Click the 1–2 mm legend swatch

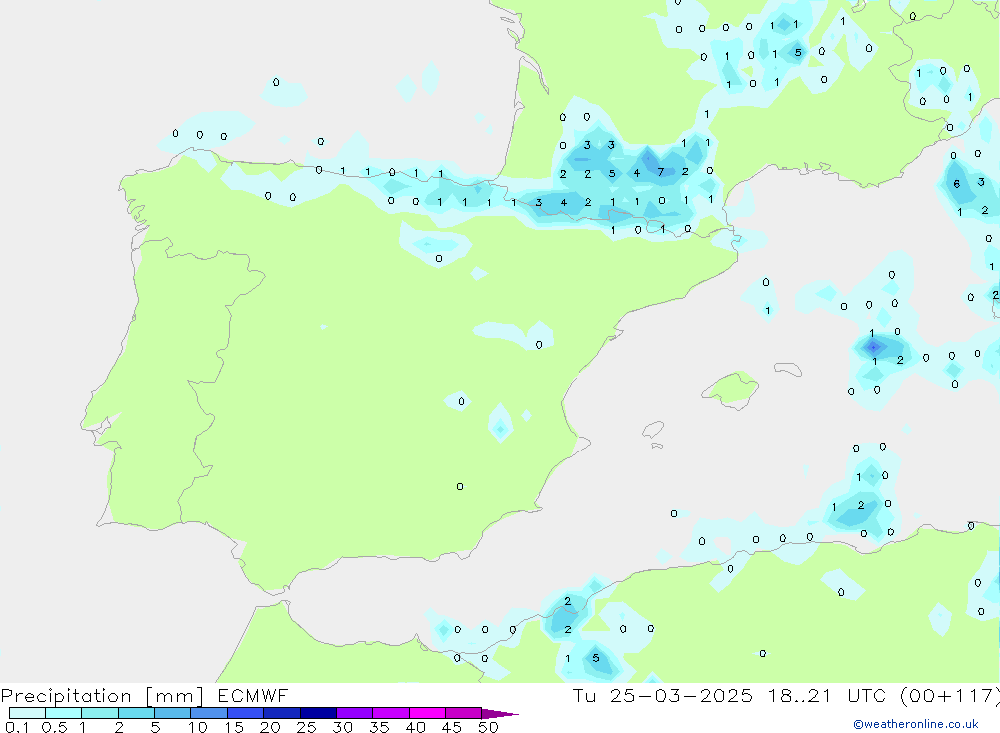99,713
